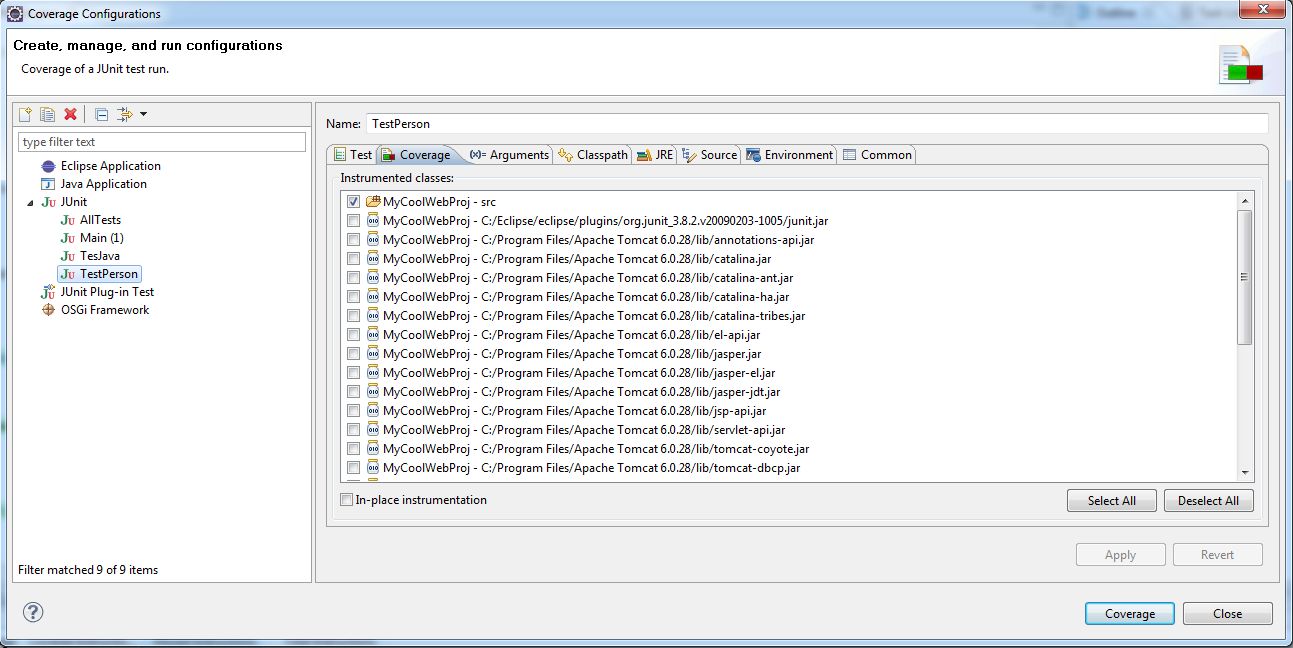Click the Filter launch configurations icon

[x=125, y=114]
